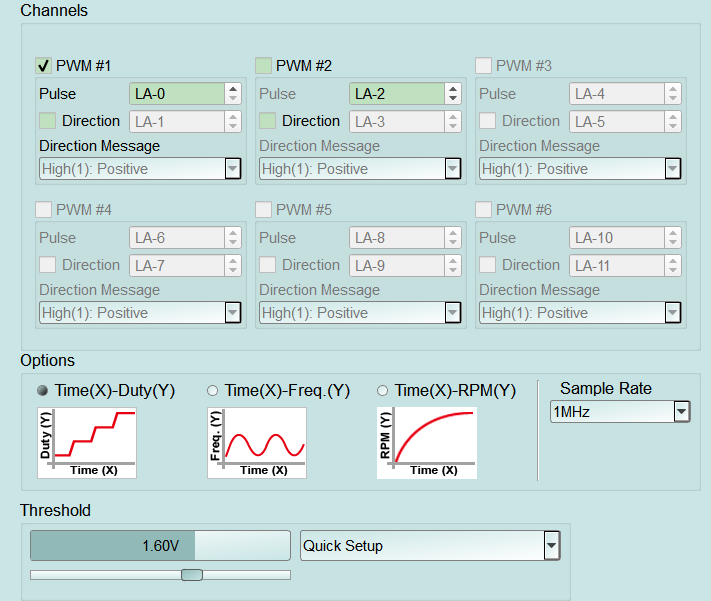This screenshot has height=601, width=711.
Task: Enable the PWM #6 checkbox
Action: pos(483,210)
